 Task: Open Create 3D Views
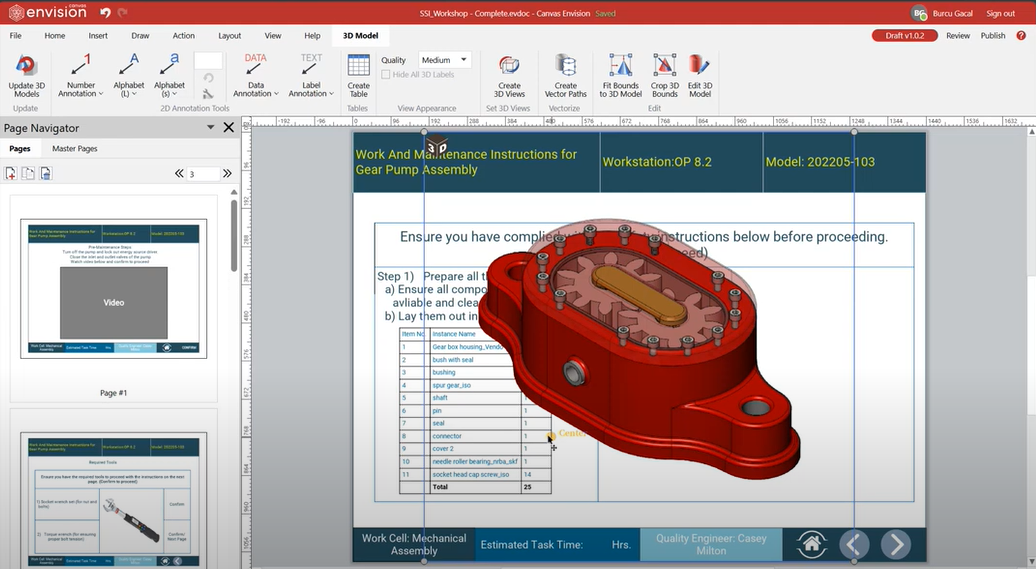[x=509, y=67]
